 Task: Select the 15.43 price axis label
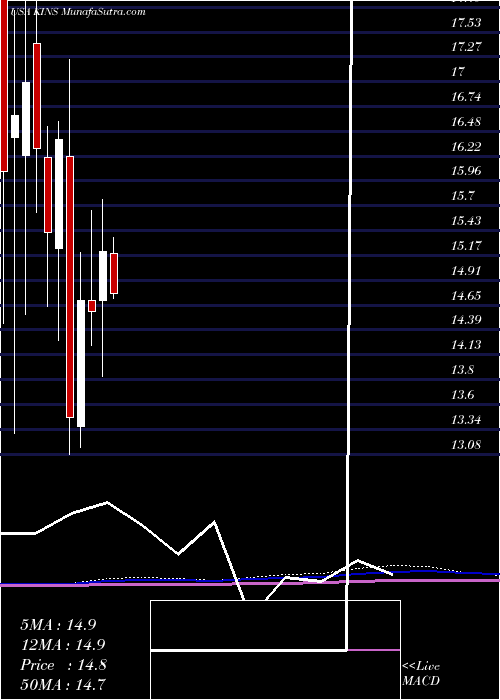[466, 221]
